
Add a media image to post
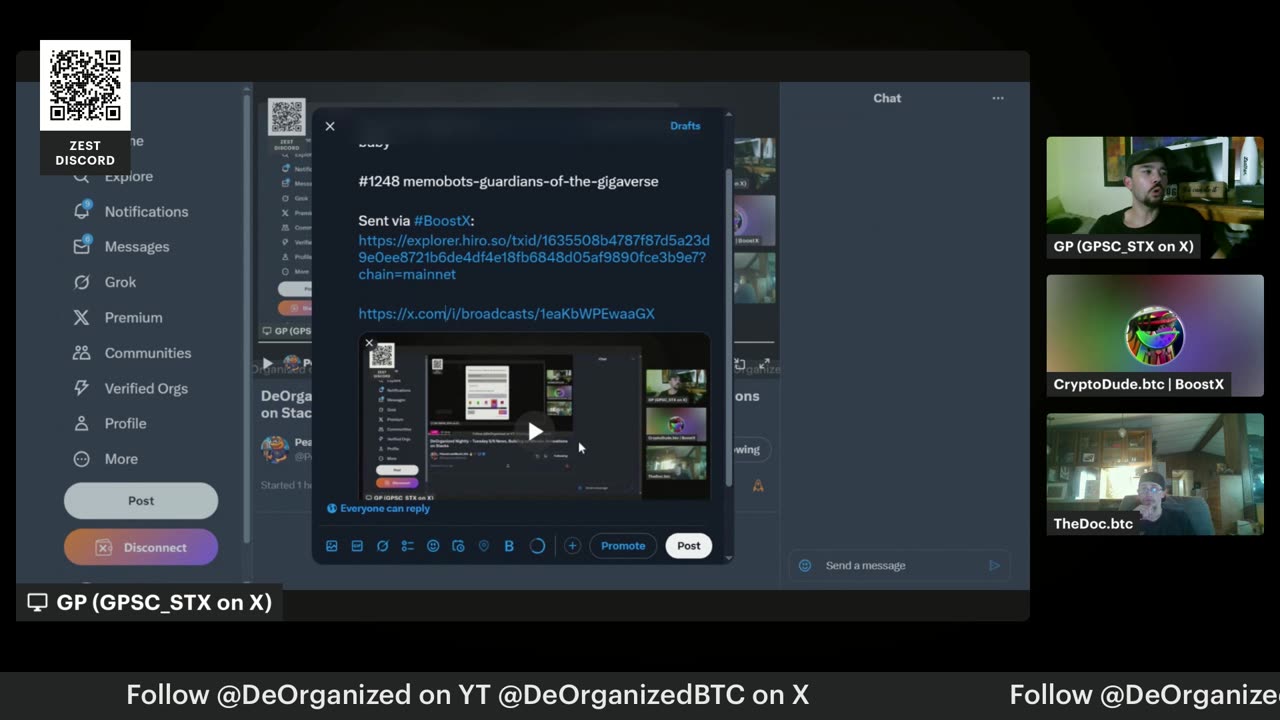(332, 546)
